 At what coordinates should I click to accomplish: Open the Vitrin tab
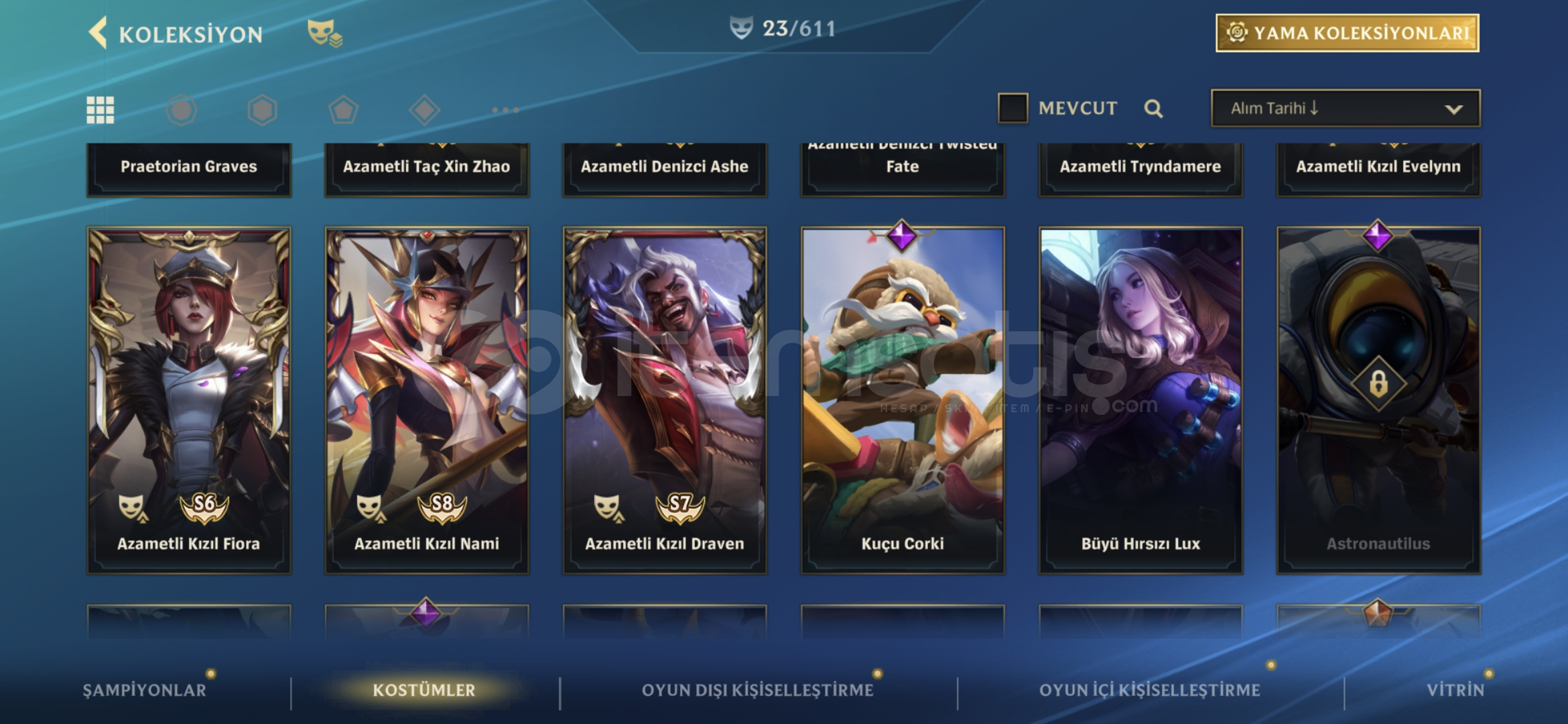pyautogui.click(x=1455, y=690)
